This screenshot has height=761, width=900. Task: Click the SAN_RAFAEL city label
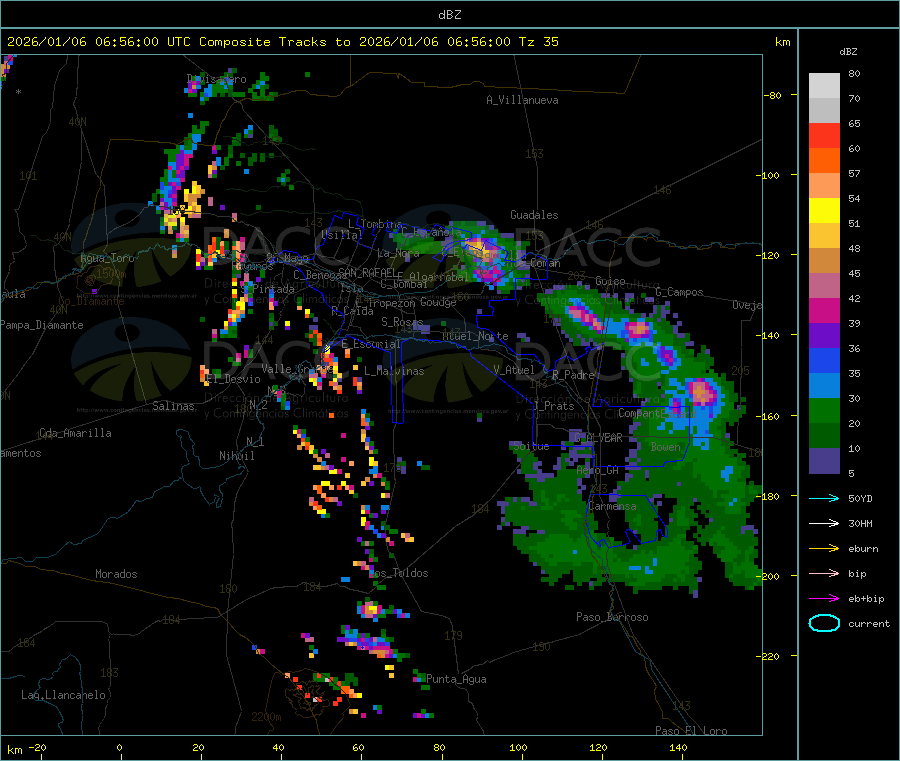367,272
